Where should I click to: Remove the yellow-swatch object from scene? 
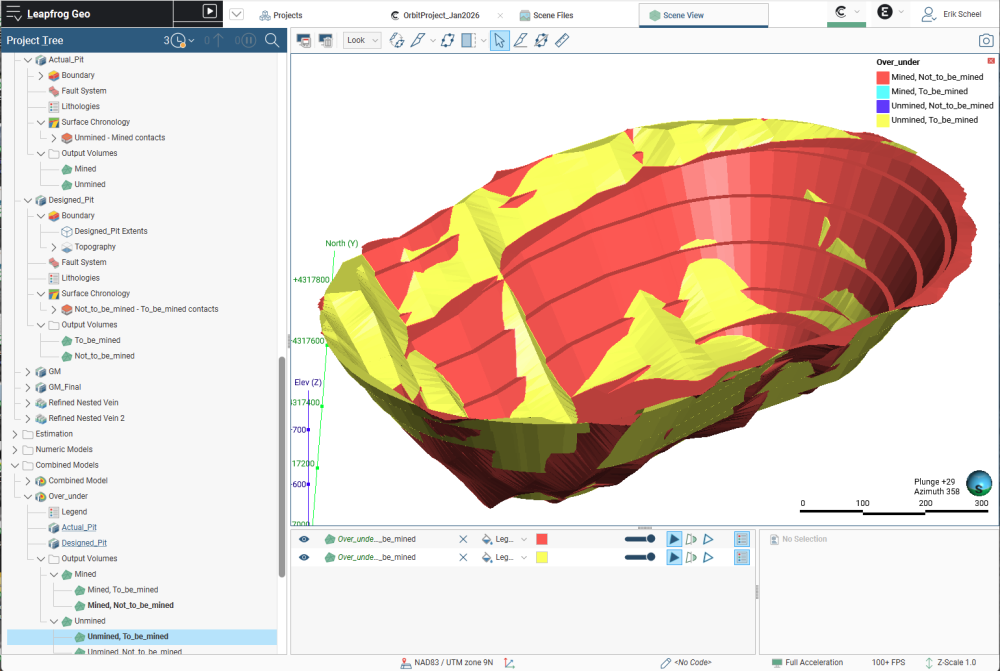pos(463,557)
